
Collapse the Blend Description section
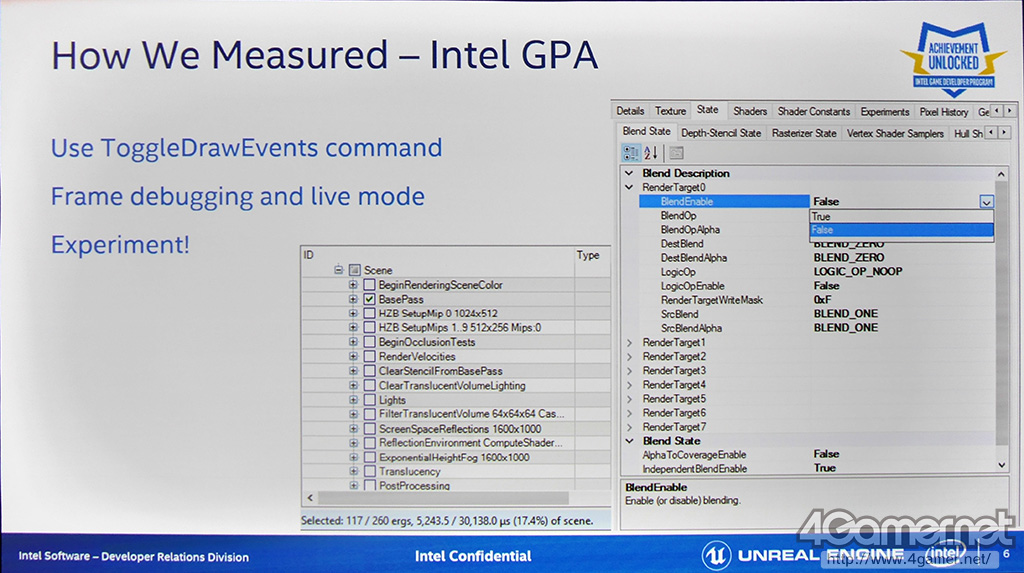click(629, 173)
